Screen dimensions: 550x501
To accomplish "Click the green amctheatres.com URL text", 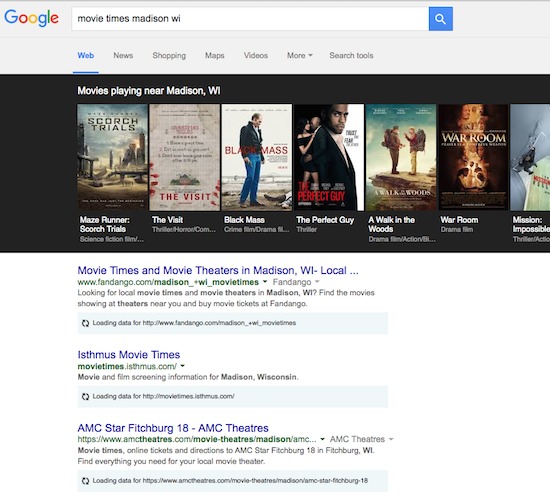I will [x=197, y=439].
